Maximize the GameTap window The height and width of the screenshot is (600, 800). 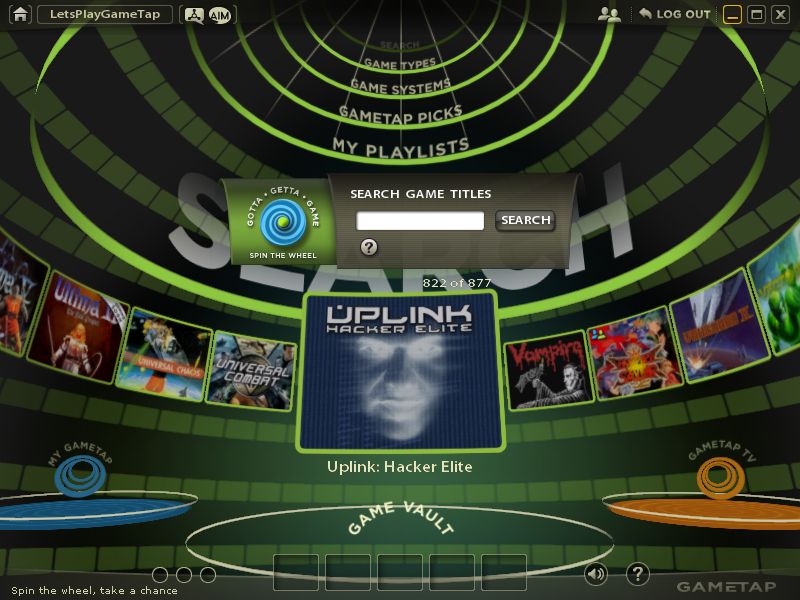757,14
